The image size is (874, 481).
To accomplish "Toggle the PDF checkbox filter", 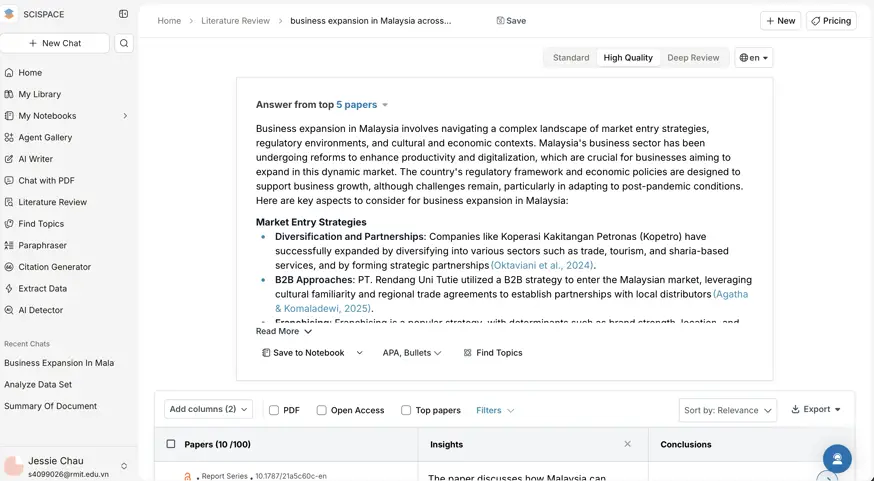I will click(x=274, y=410).
